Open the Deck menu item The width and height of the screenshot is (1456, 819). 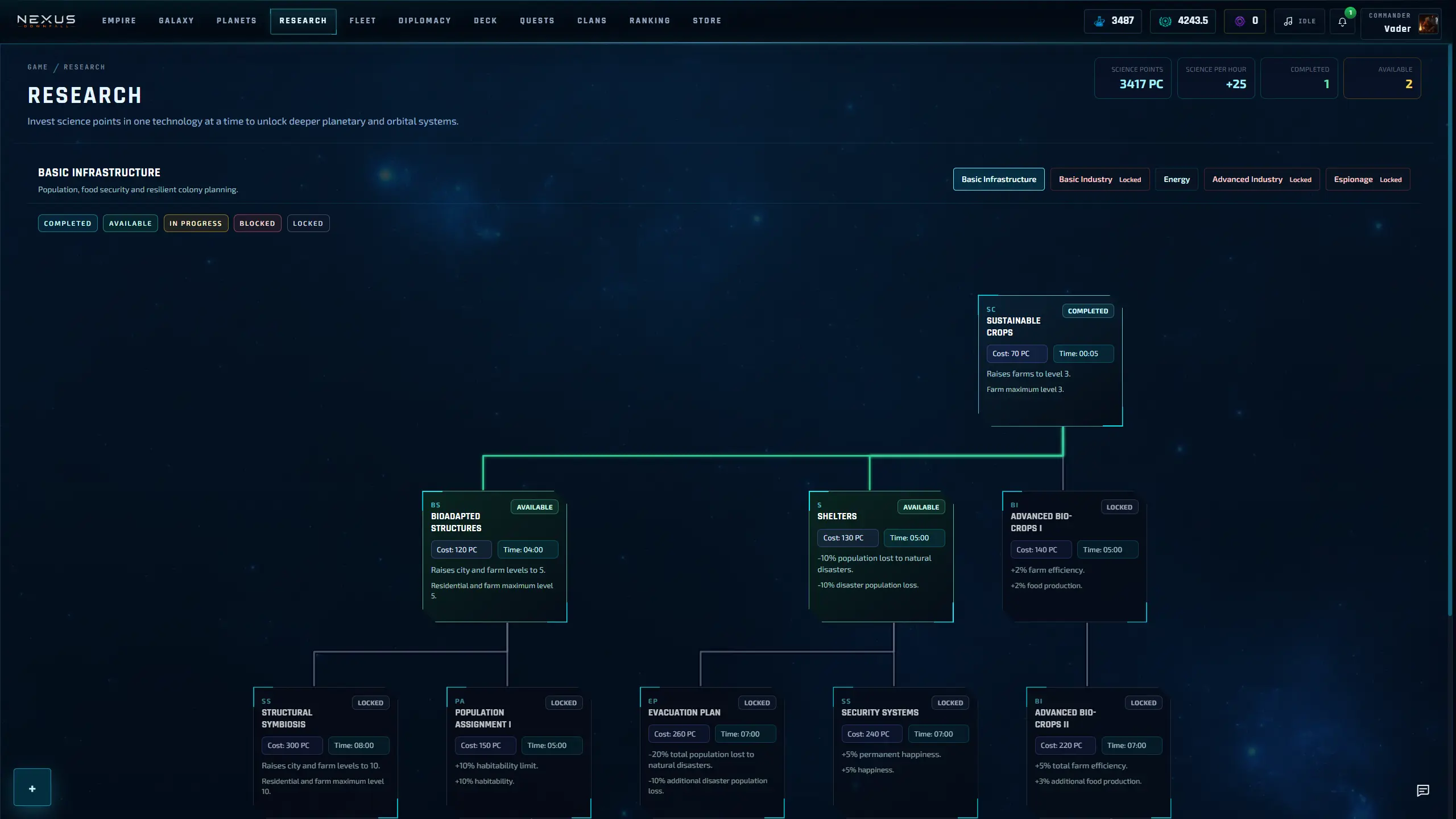[x=486, y=21]
